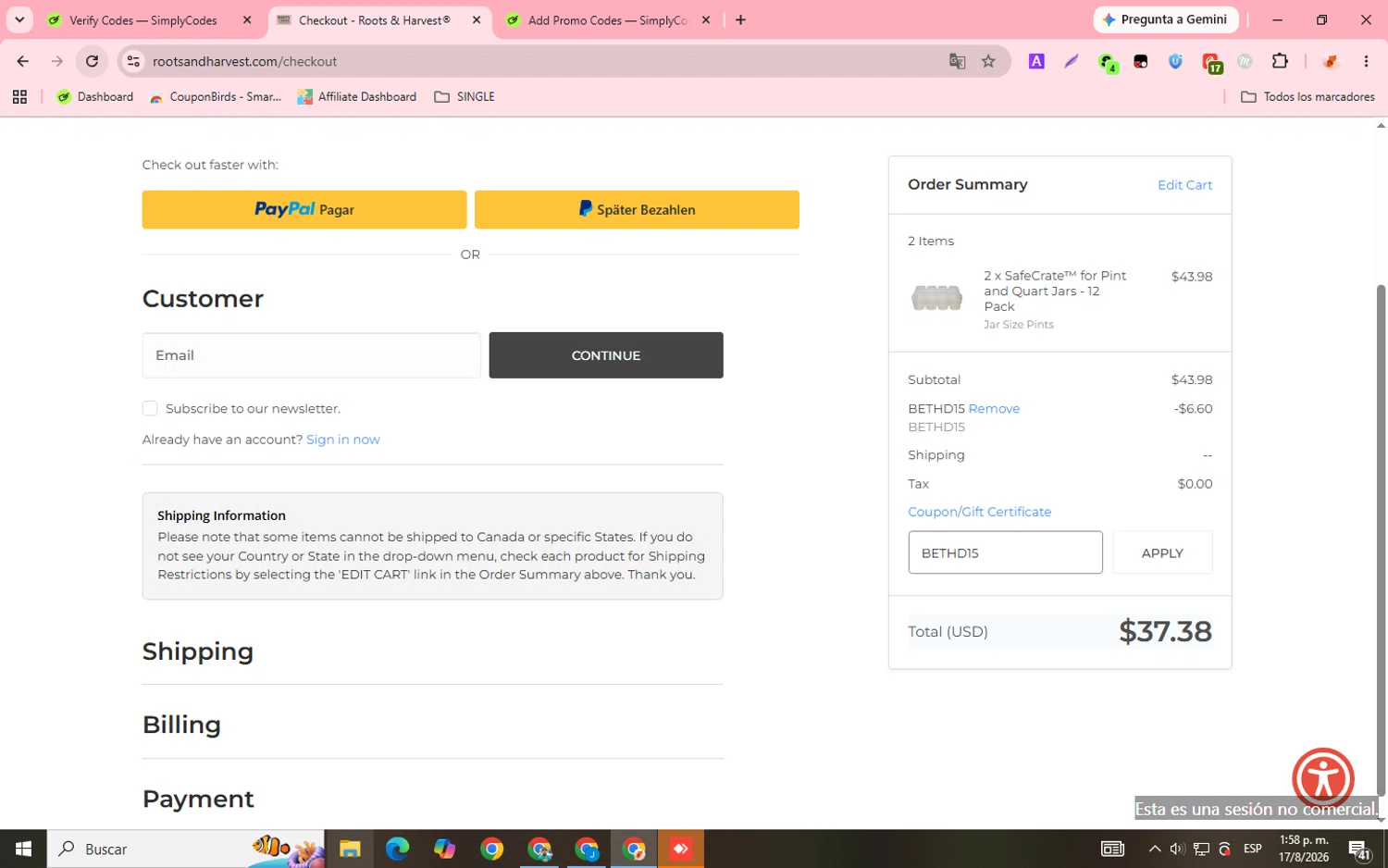
Task: Click the purple pen extension icon
Action: 1072,61
